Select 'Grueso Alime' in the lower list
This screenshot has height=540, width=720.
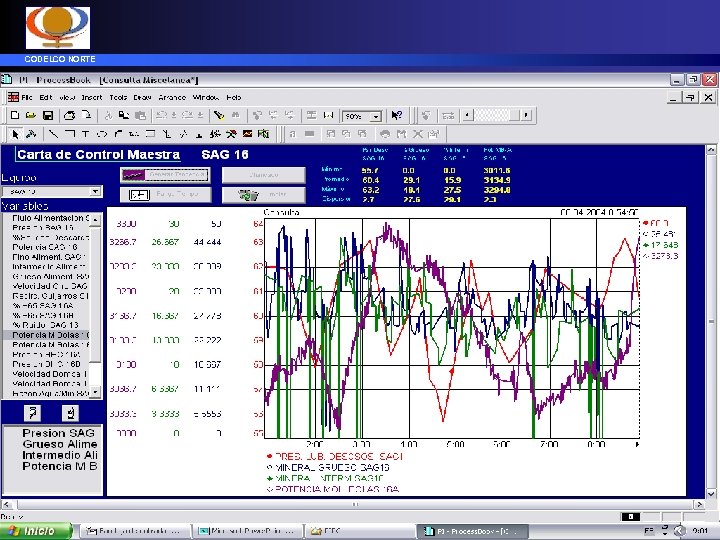point(60,444)
